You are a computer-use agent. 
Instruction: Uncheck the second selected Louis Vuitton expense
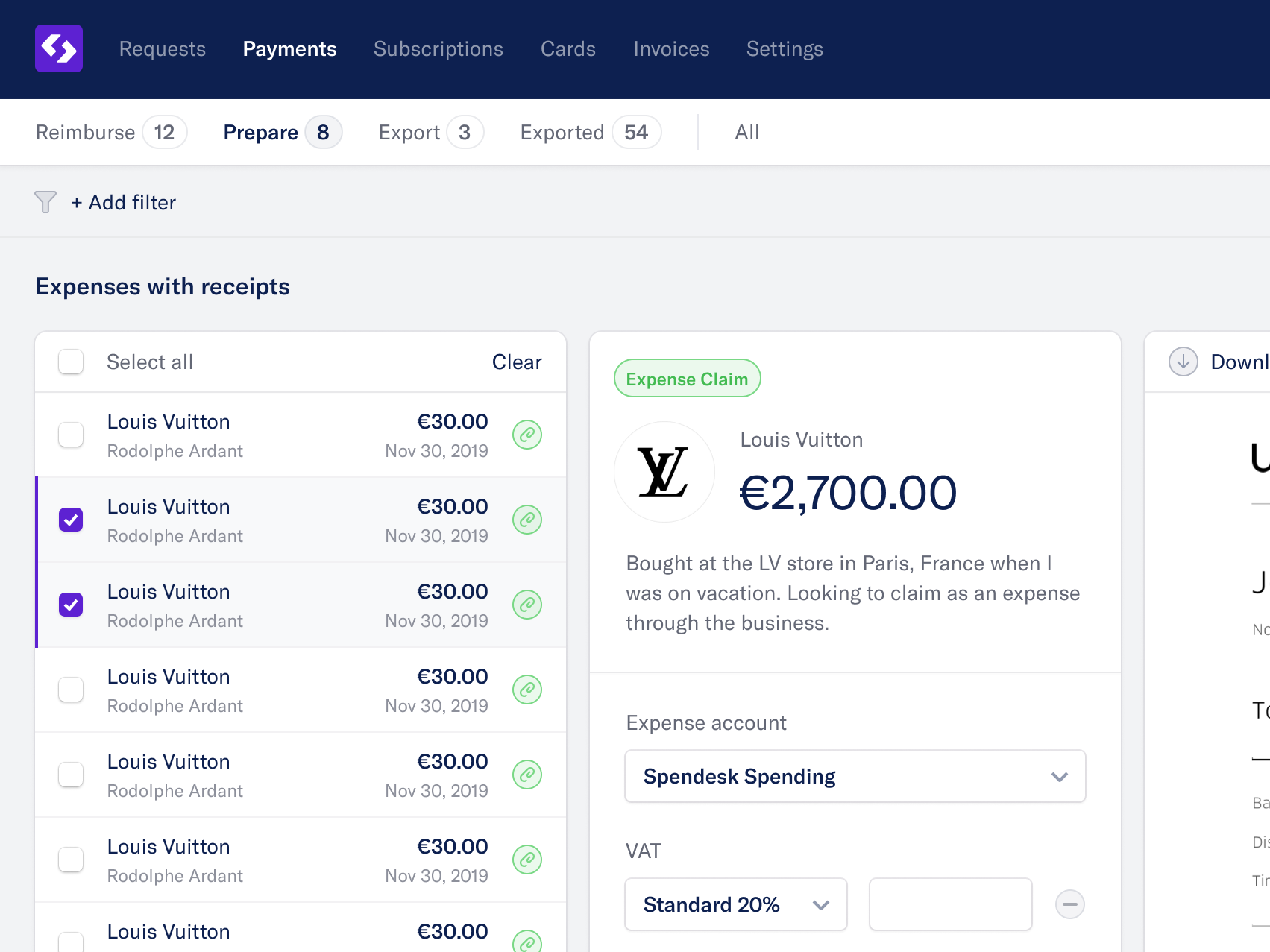click(70, 605)
